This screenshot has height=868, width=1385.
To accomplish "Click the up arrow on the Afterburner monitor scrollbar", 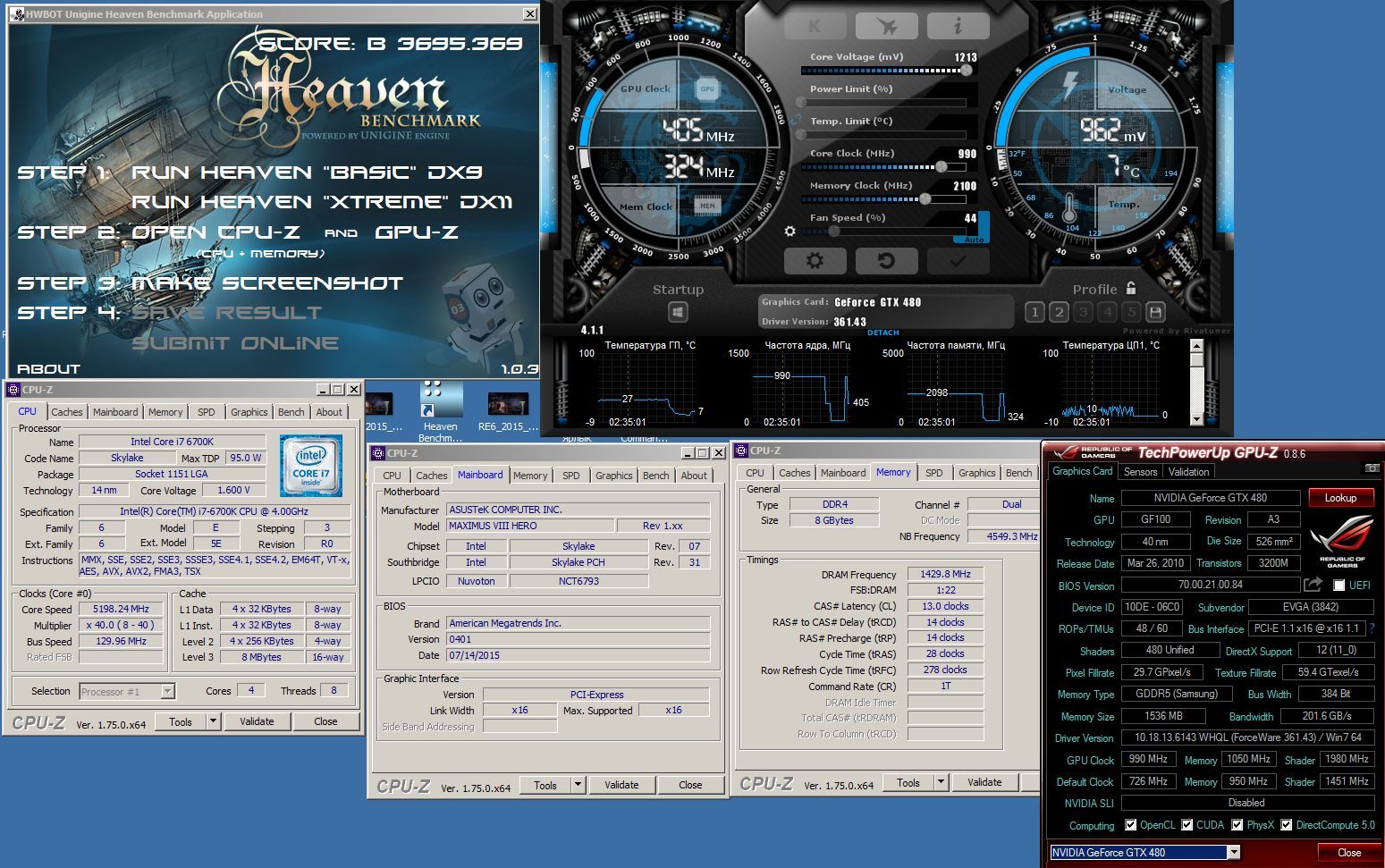I will coord(1197,347).
